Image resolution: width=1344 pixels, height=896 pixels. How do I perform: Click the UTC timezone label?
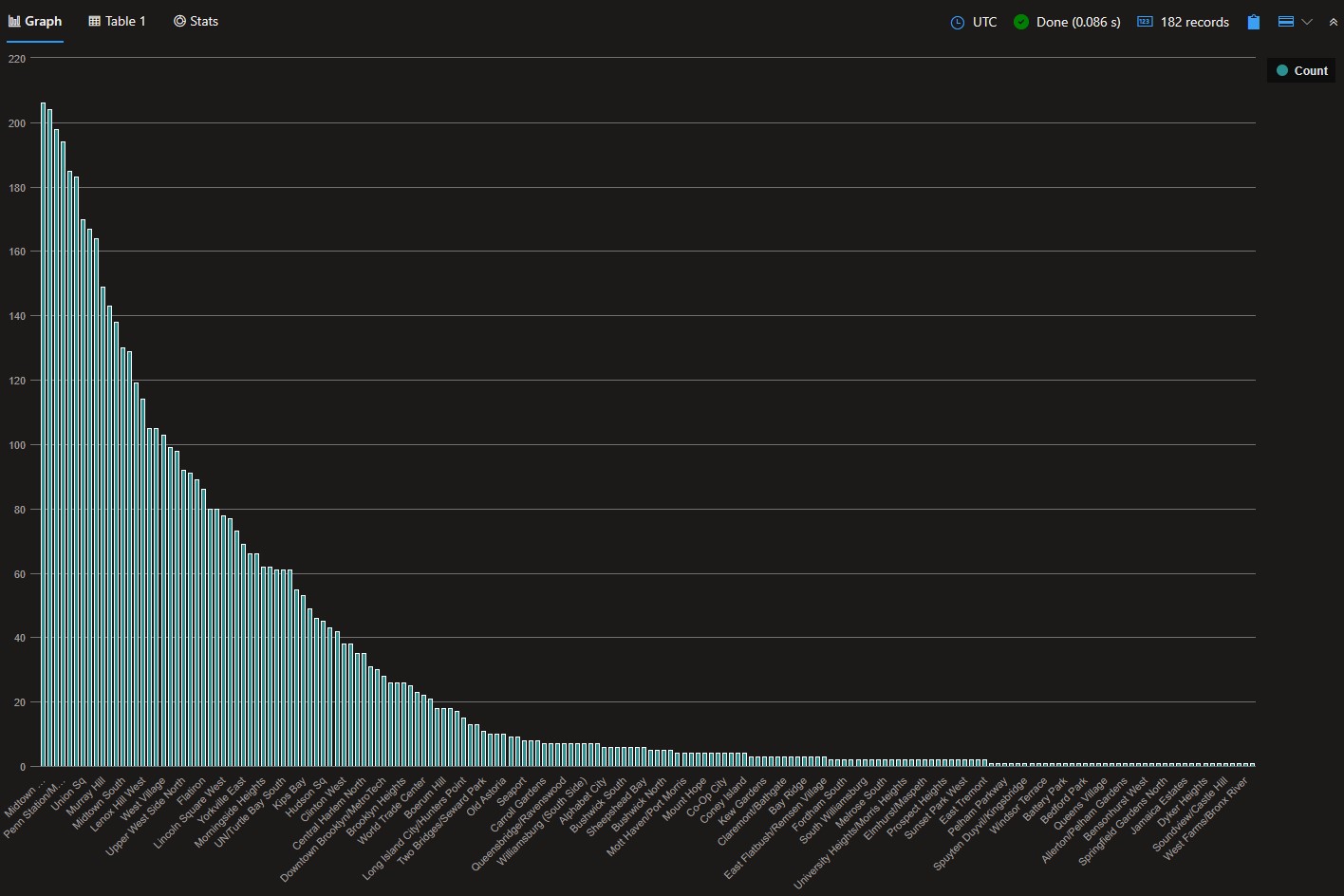click(x=984, y=22)
